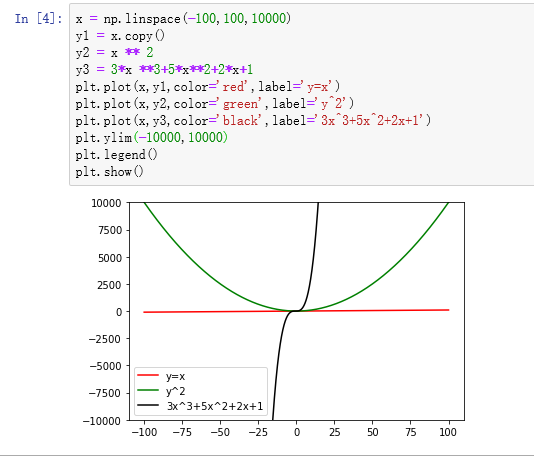Click the plt.show() line

pyautogui.click(x=109, y=172)
